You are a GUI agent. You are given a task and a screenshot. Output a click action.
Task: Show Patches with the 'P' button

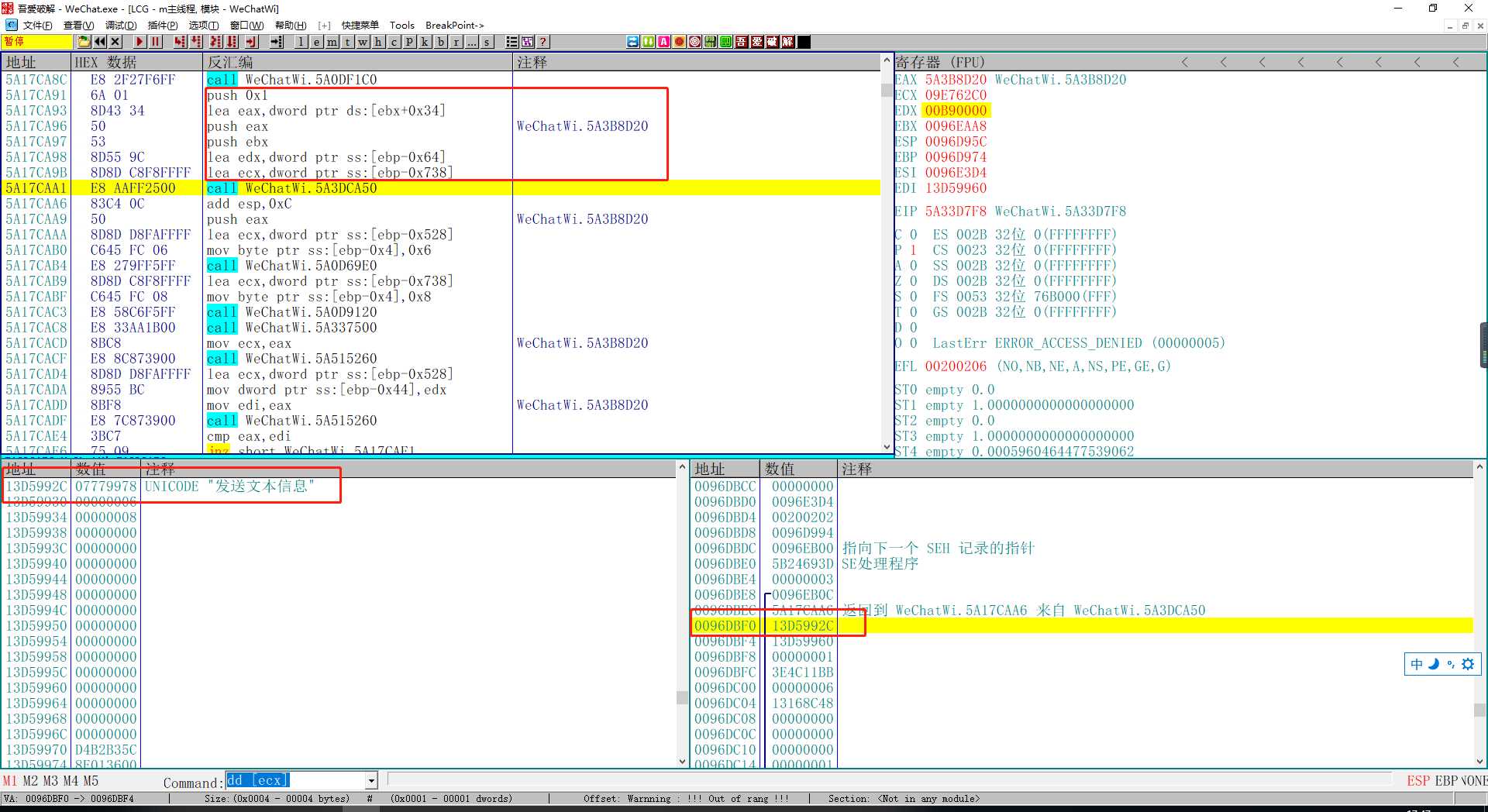pyautogui.click(x=409, y=42)
